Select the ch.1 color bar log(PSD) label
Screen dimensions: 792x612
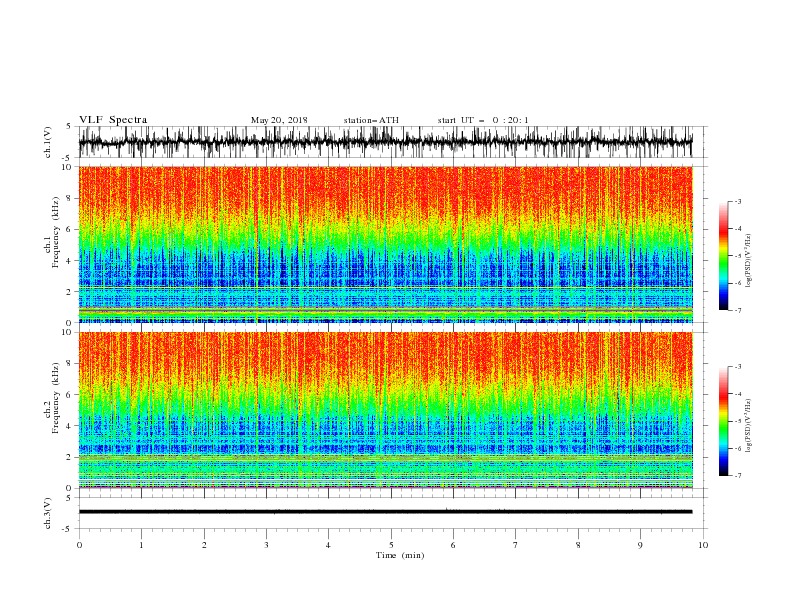tap(749, 261)
